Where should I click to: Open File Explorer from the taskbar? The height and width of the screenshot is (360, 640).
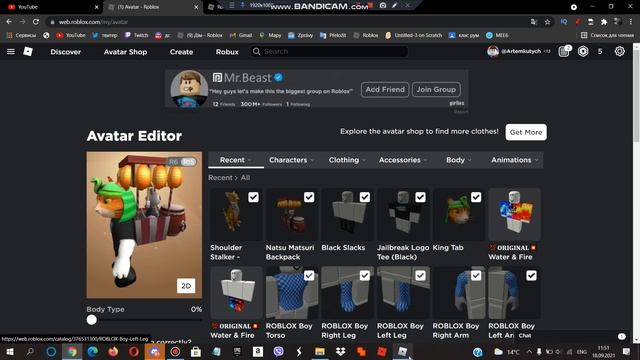[x=320, y=351]
